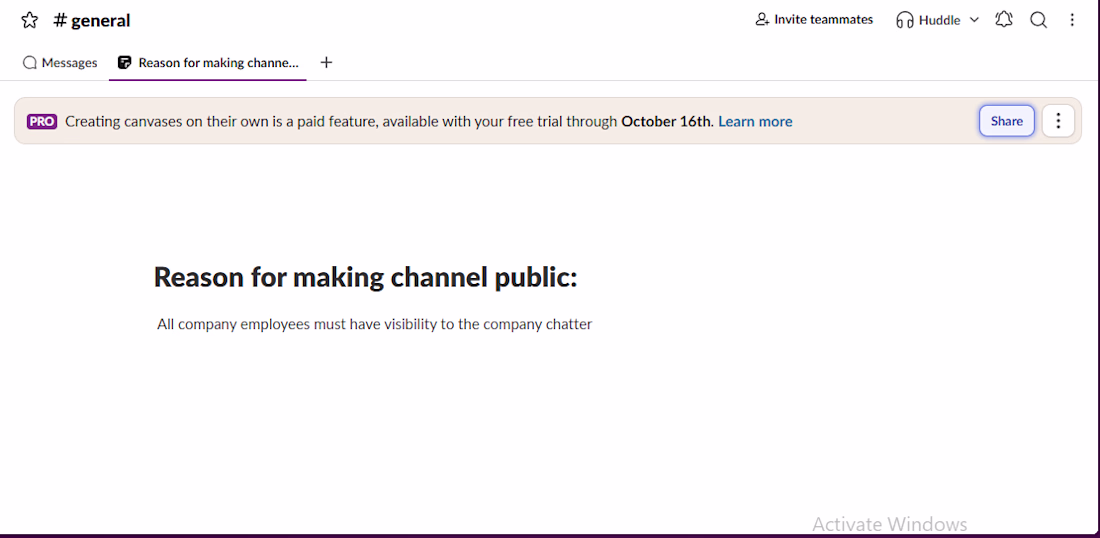This screenshot has width=1100, height=538.
Task: Expand the Huddle options chevron
Action: click(x=974, y=20)
